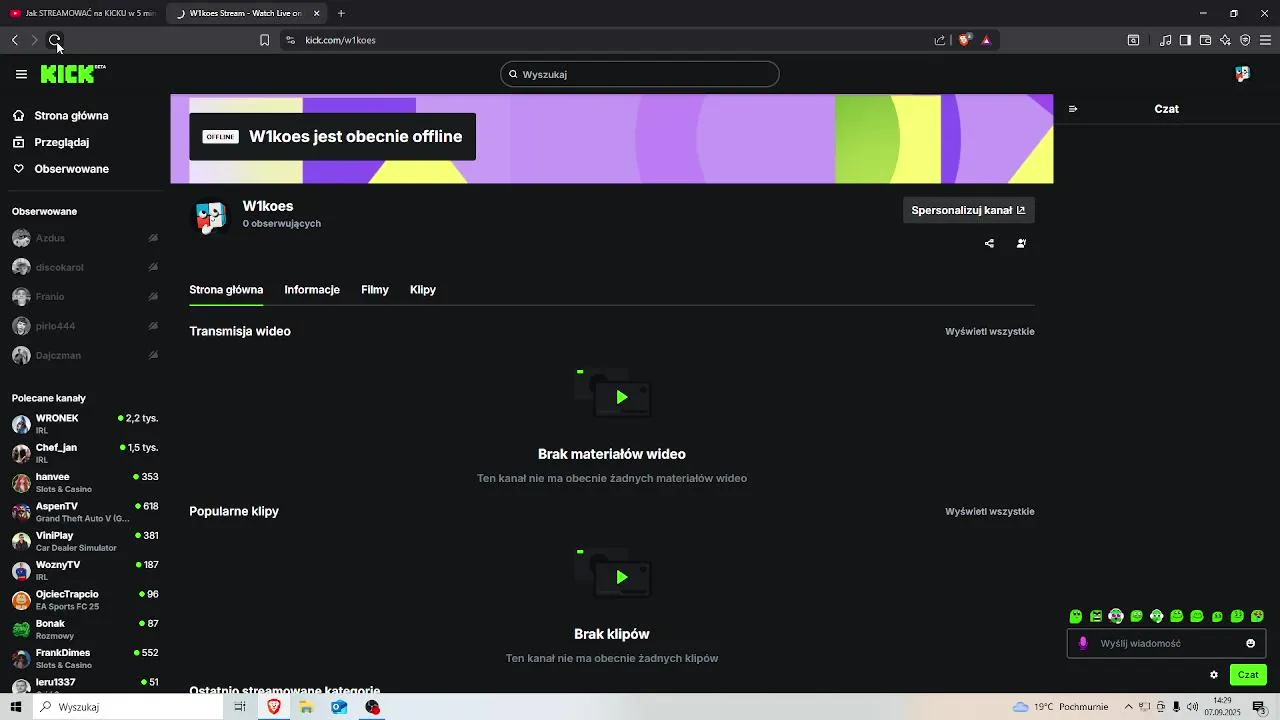The width and height of the screenshot is (1280, 720).
Task: Open recommended channel Bonak
Action: pos(85,629)
